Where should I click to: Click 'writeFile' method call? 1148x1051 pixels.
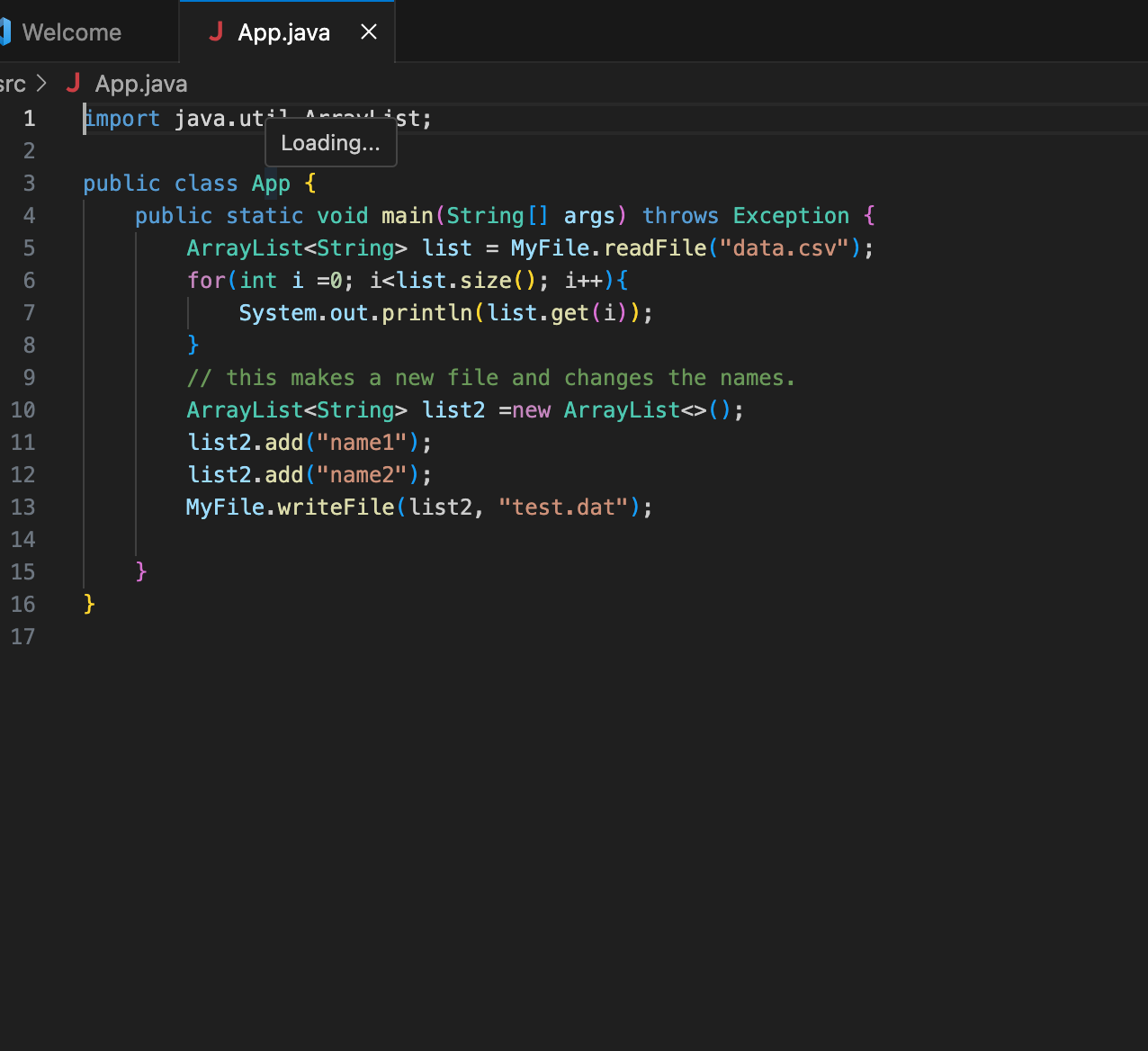point(336,508)
